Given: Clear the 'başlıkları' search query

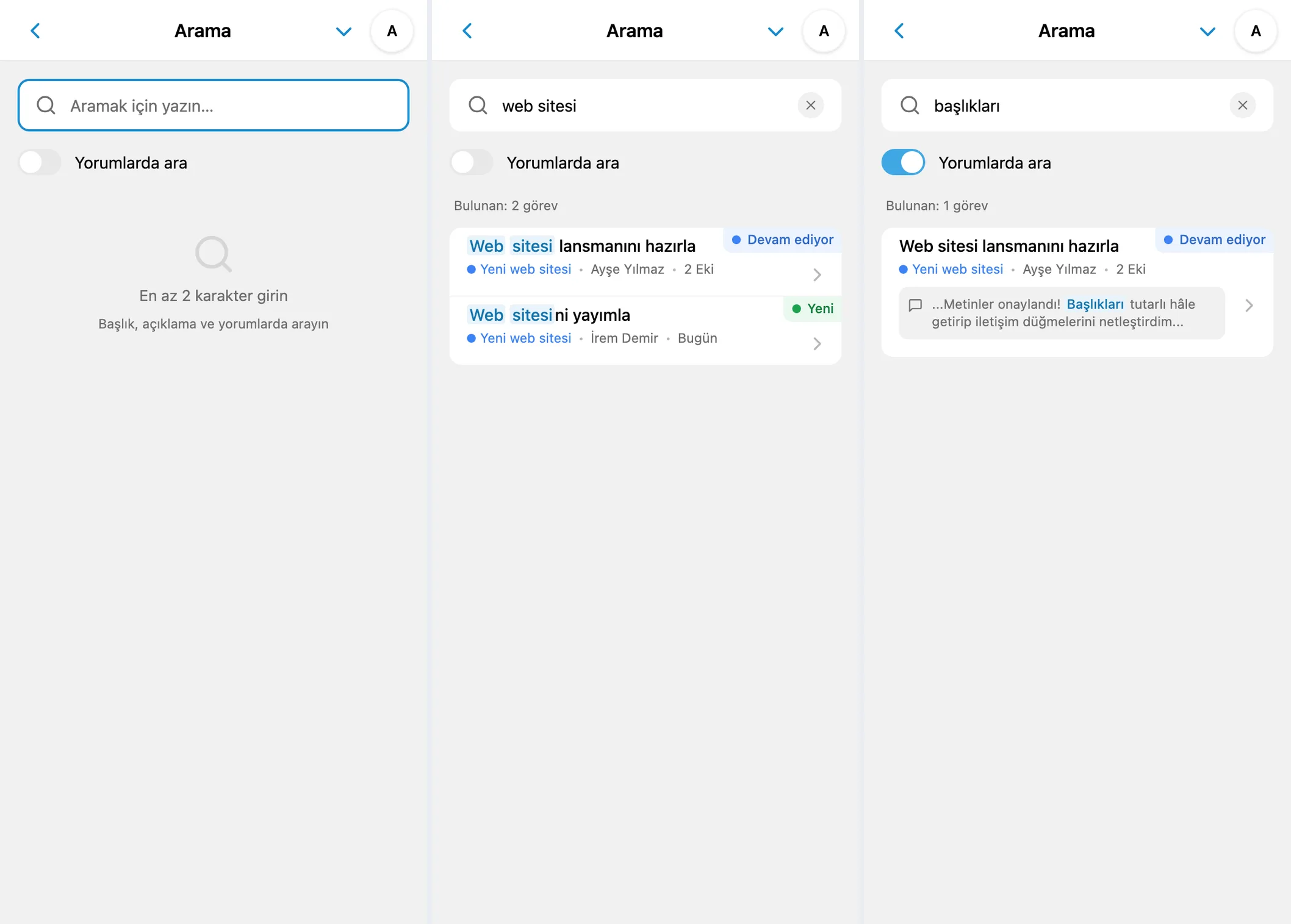Looking at the screenshot, I should (1243, 106).
